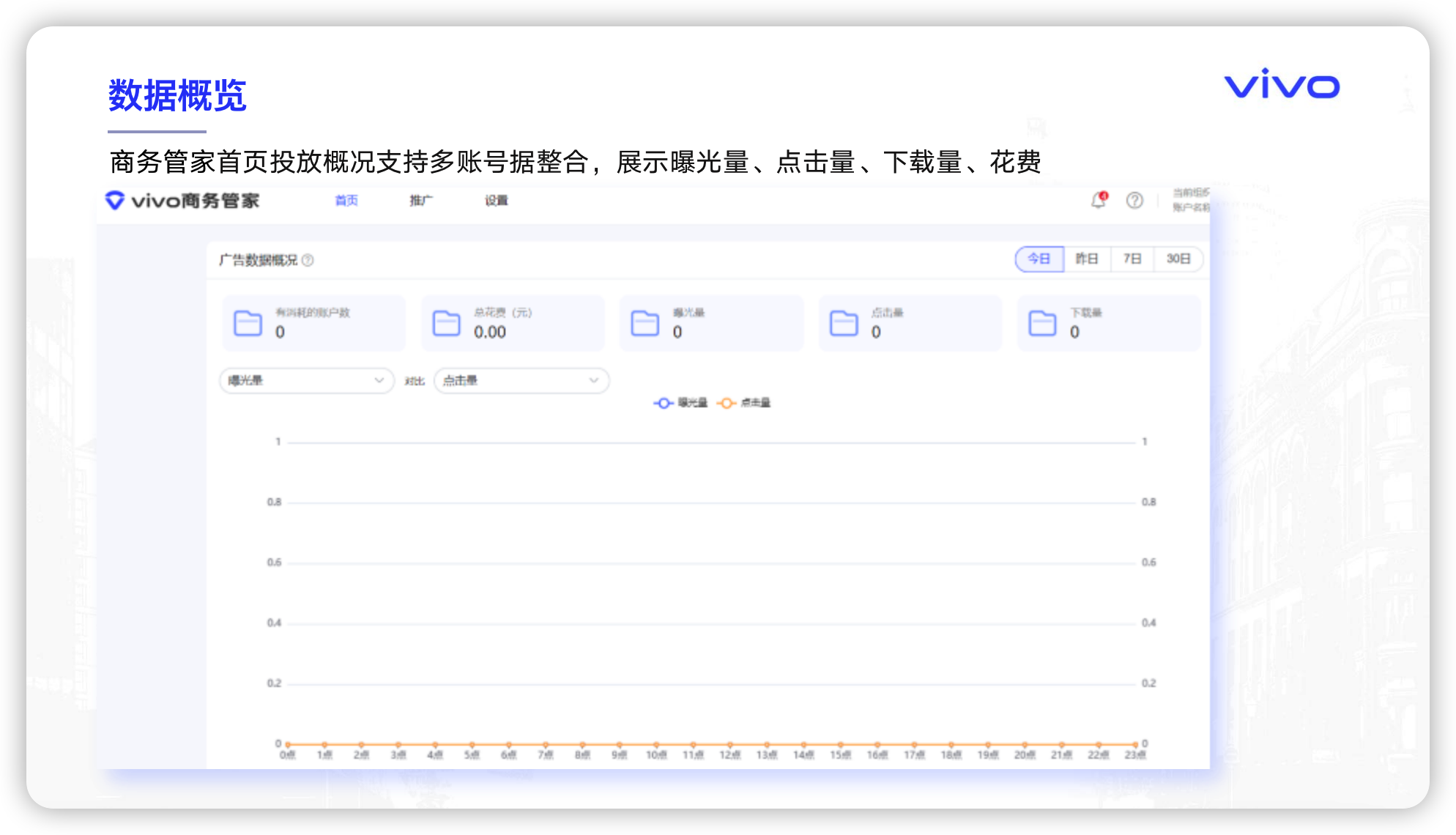Screen dimensions: 1456x835
Task: Select the 7日 range button
Action: point(1132,259)
